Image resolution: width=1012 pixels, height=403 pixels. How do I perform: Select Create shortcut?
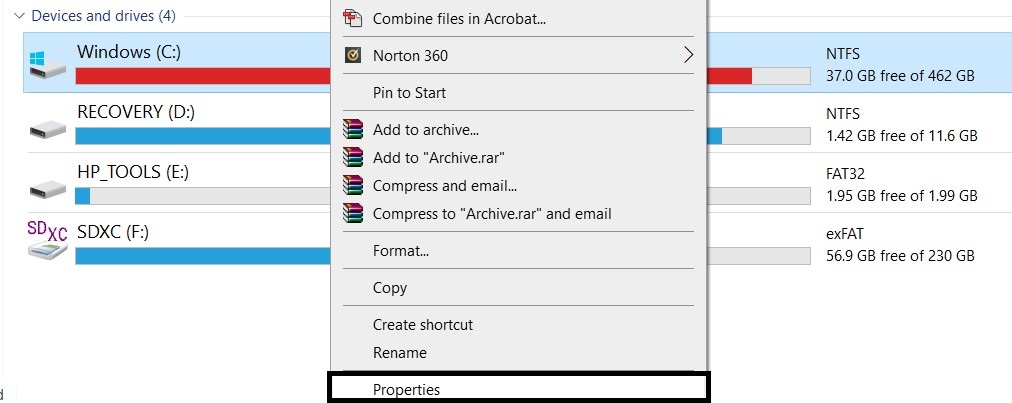click(422, 325)
